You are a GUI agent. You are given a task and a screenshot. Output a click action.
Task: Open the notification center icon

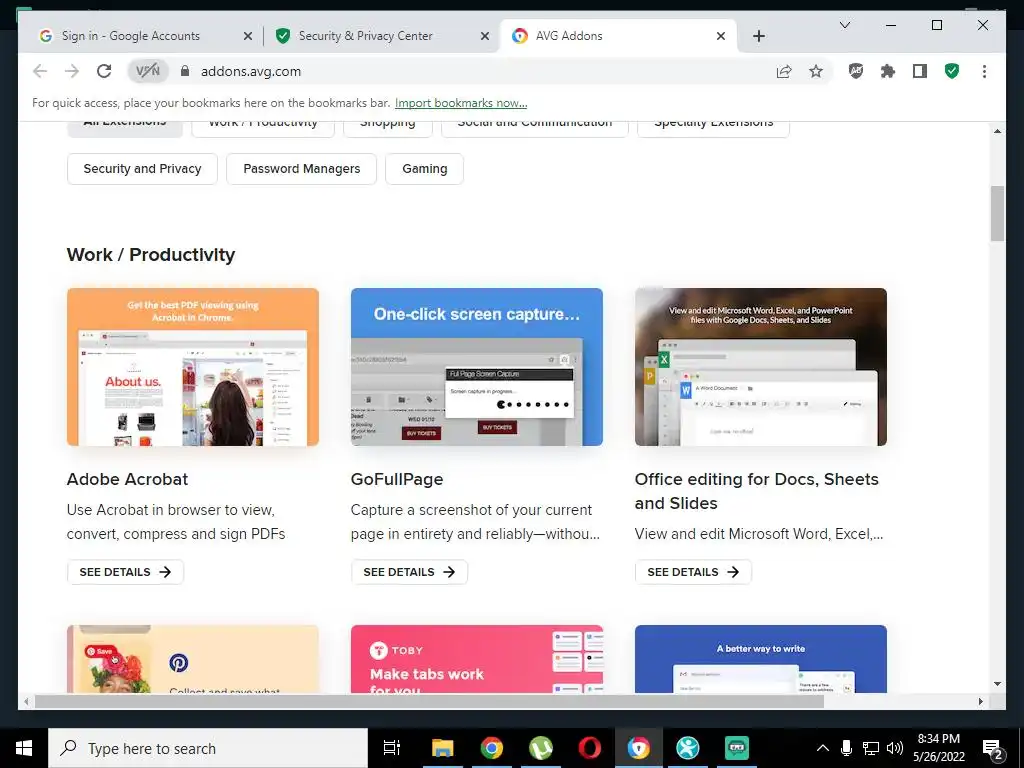tap(993, 748)
